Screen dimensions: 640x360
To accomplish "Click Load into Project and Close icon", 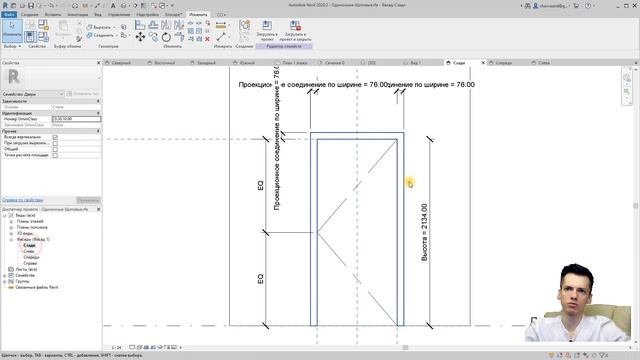I will click(295, 31).
